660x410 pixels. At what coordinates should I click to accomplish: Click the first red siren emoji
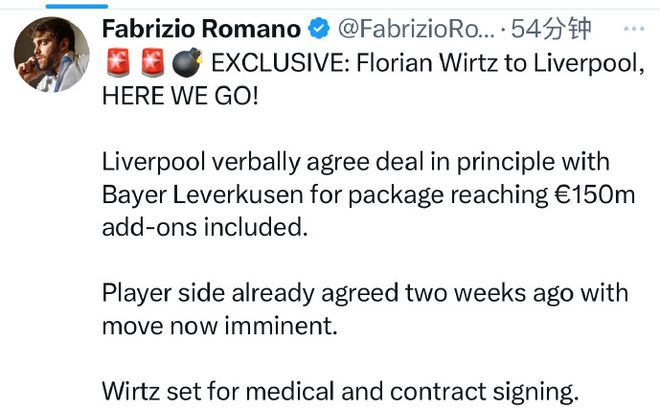[x=118, y=67]
